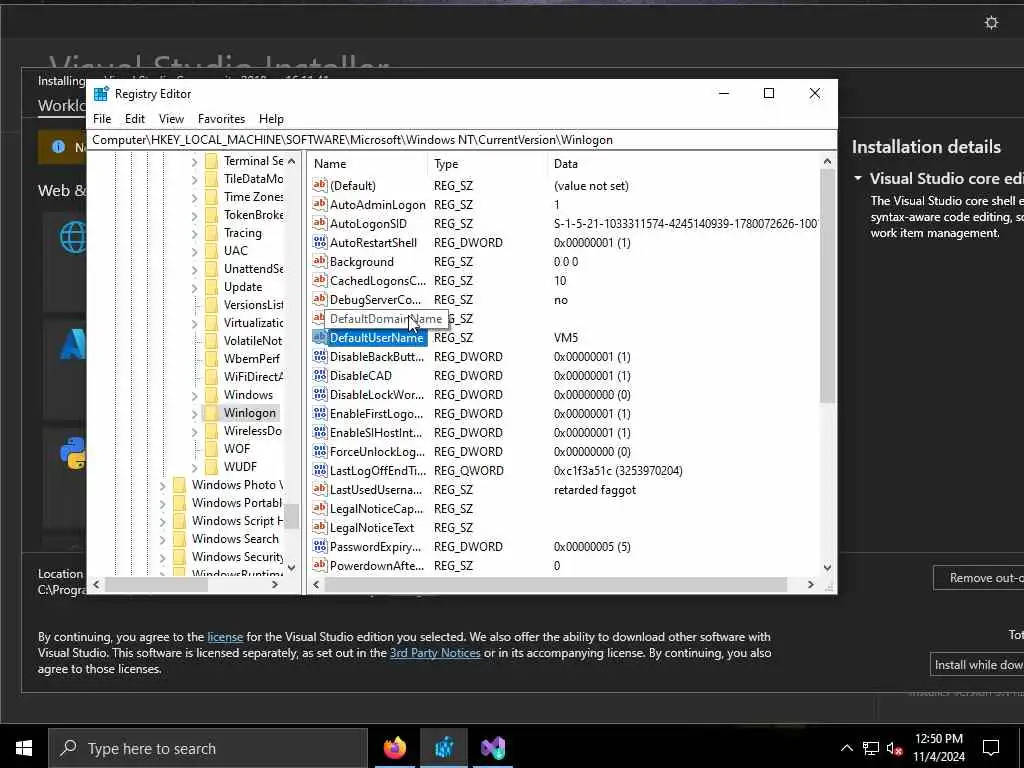1024x768 pixels.
Task: Click the muted volume tray icon
Action: pyautogui.click(x=895, y=748)
